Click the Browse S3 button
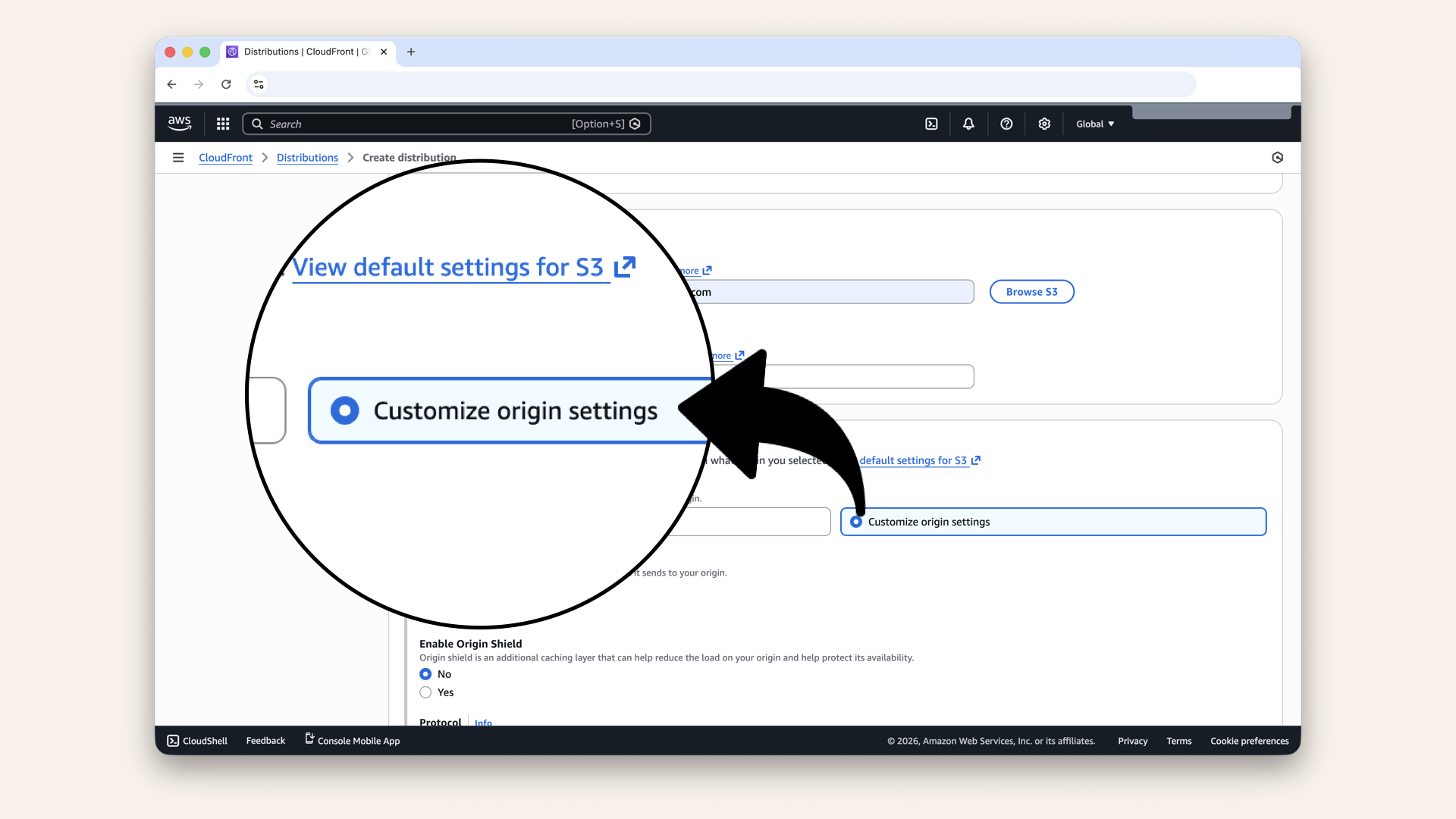The image size is (1456, 819). (x=1031, y=291)
